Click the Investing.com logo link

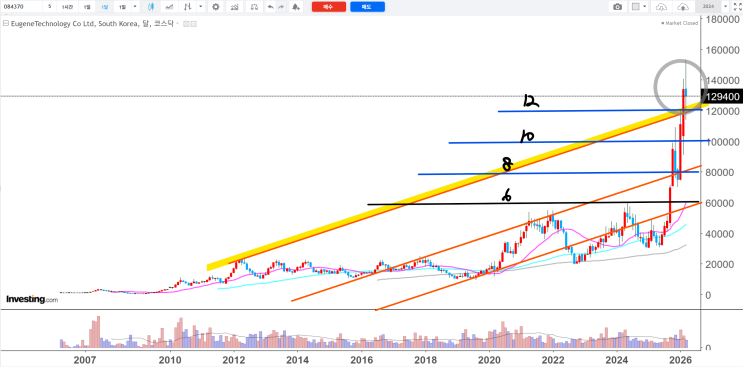point(32,299)
